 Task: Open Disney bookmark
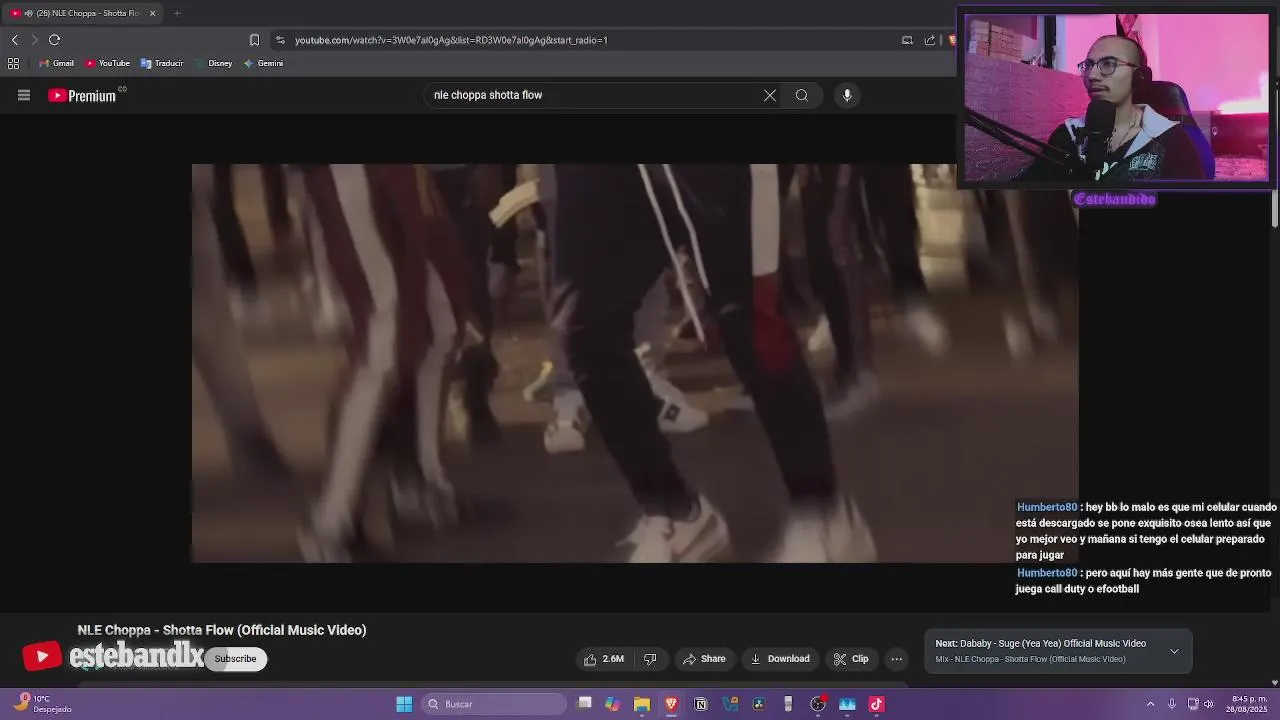tap(214, 63)
